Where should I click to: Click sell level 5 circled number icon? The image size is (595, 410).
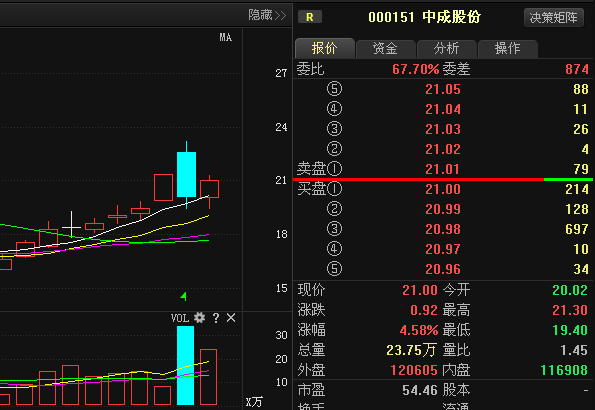tap(334, 89)
